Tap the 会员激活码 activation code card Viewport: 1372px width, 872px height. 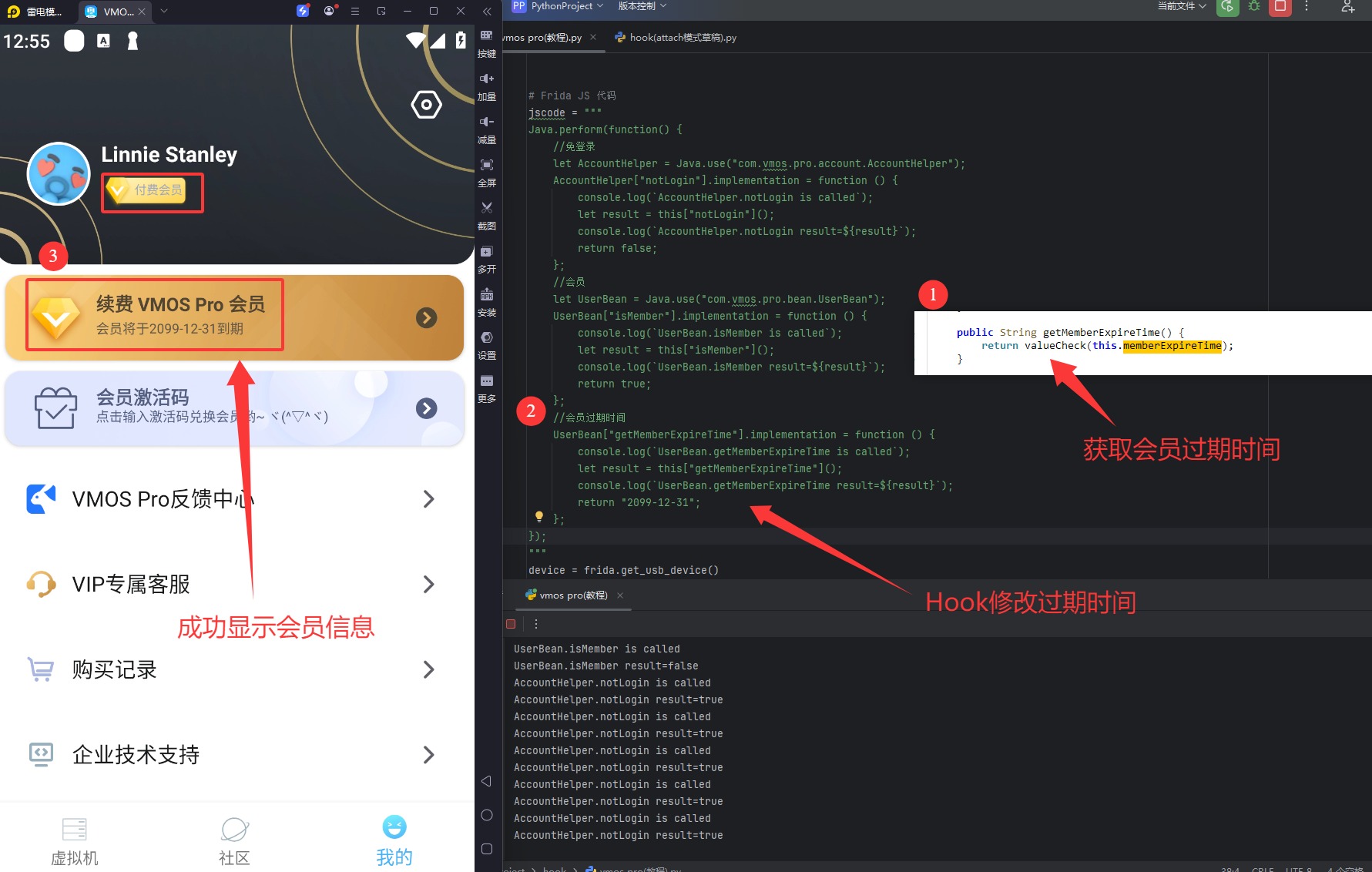coord(234,408)
